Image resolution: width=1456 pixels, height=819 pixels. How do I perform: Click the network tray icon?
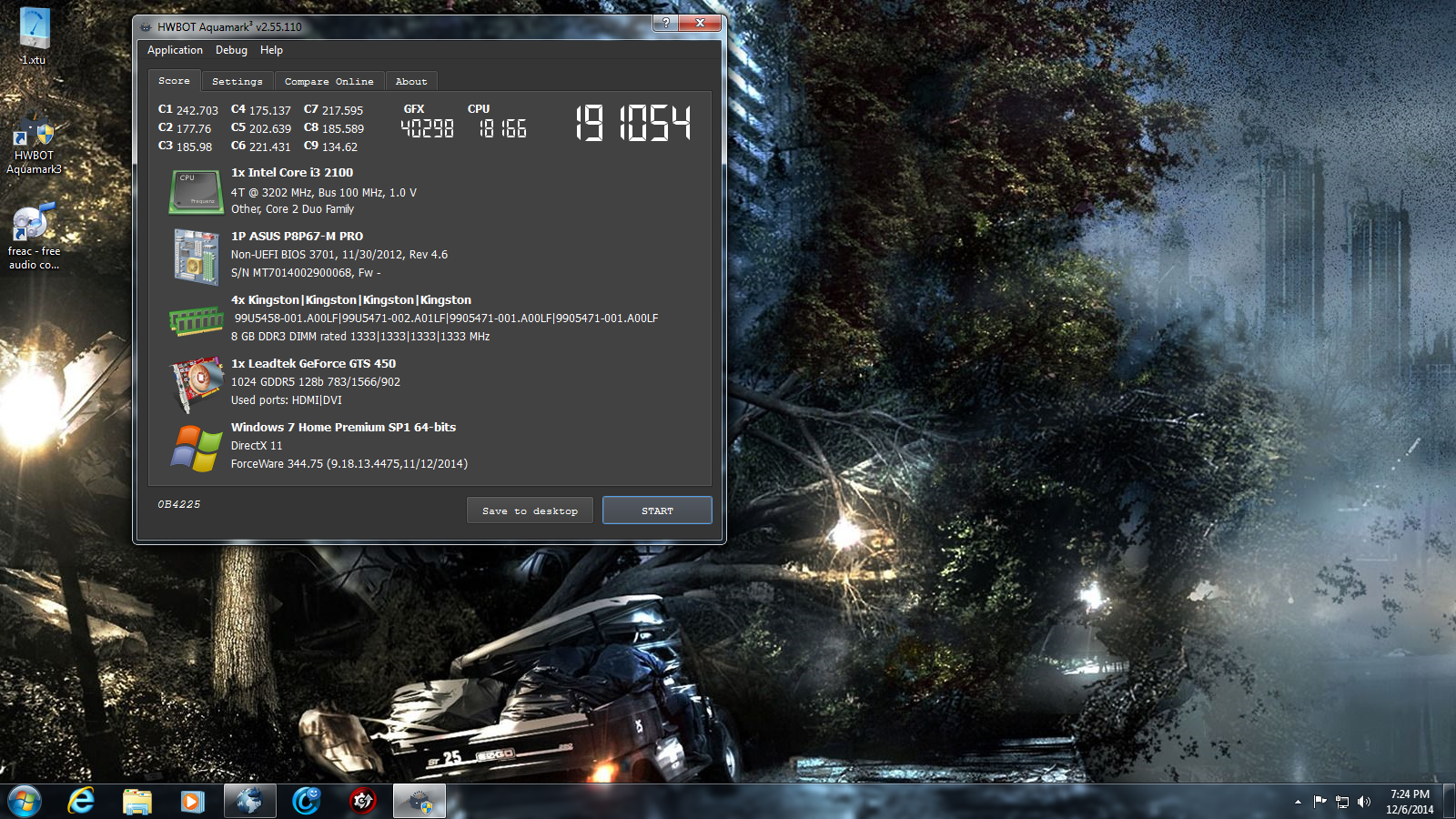[x=1341, y=802]
